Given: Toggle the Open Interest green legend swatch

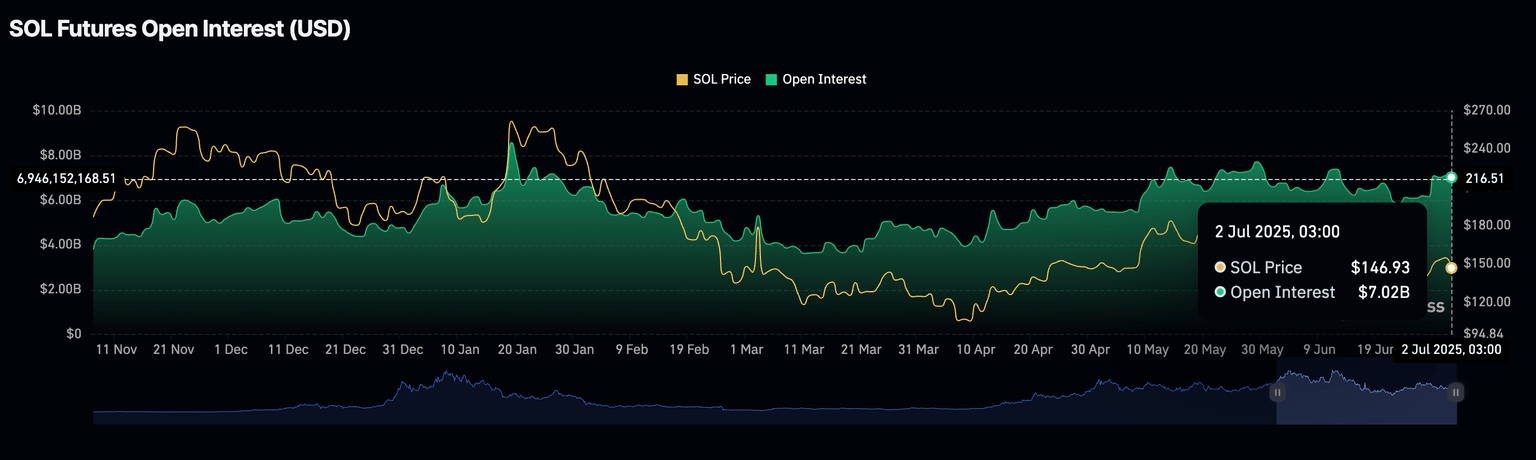Looking at the screenshot, I should coord(771,79).
